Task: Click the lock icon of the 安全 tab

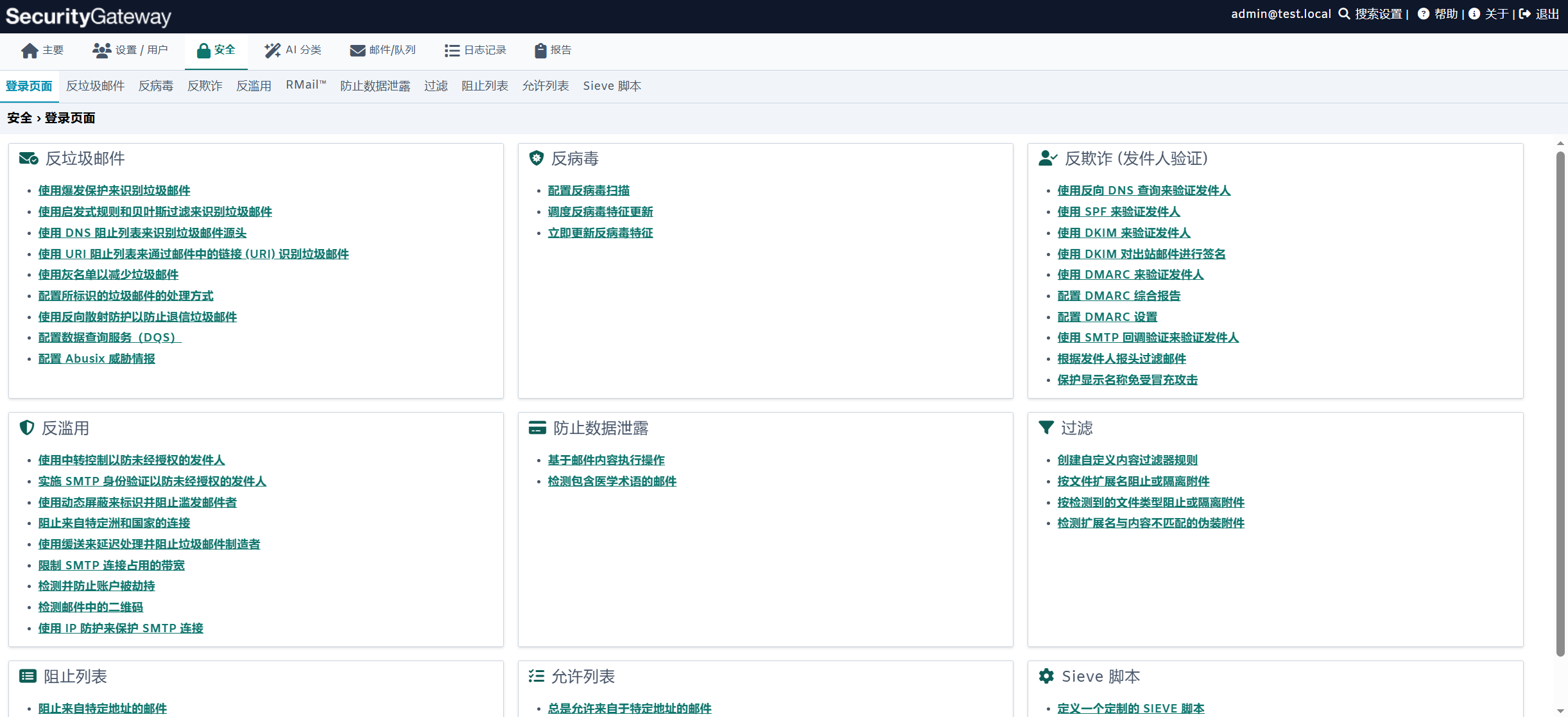Action: click(x=203, y=51)
